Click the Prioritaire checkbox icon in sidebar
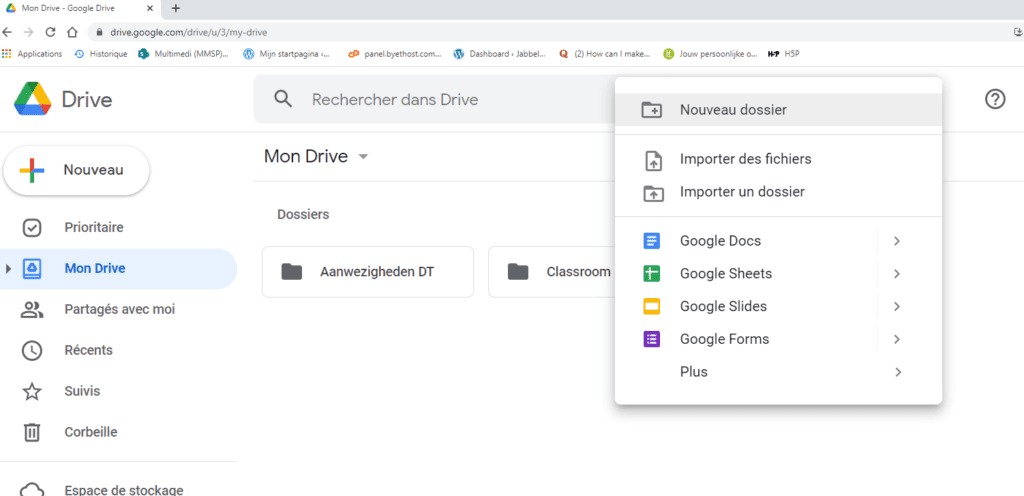 click(x=32, y=228)
